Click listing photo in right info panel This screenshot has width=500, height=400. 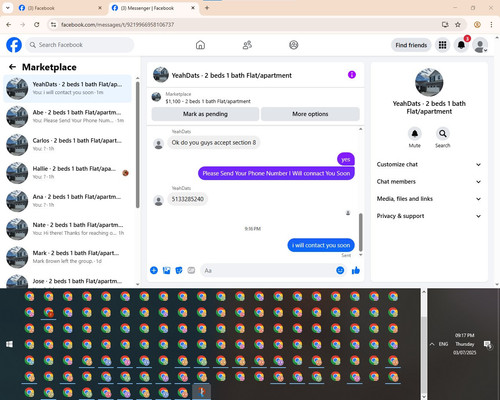click(429, 82)
